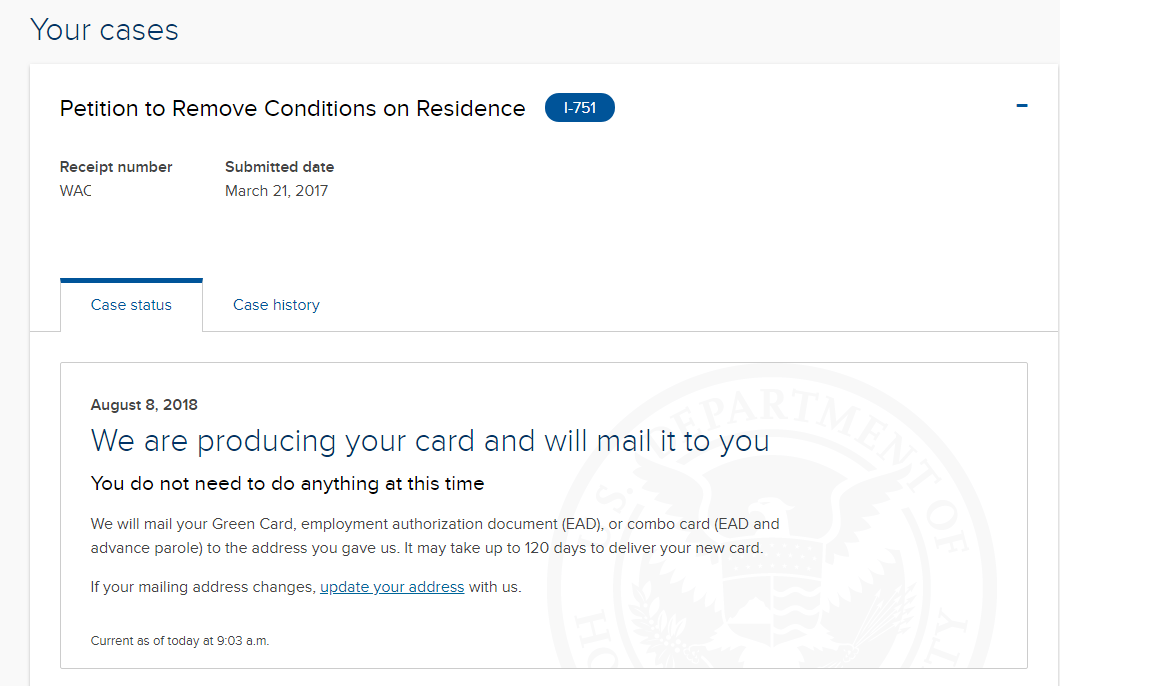Collapse the I-751 case panel
Screen dimensions: 1152x686
pyautogui.click(x=1021, y=106)
